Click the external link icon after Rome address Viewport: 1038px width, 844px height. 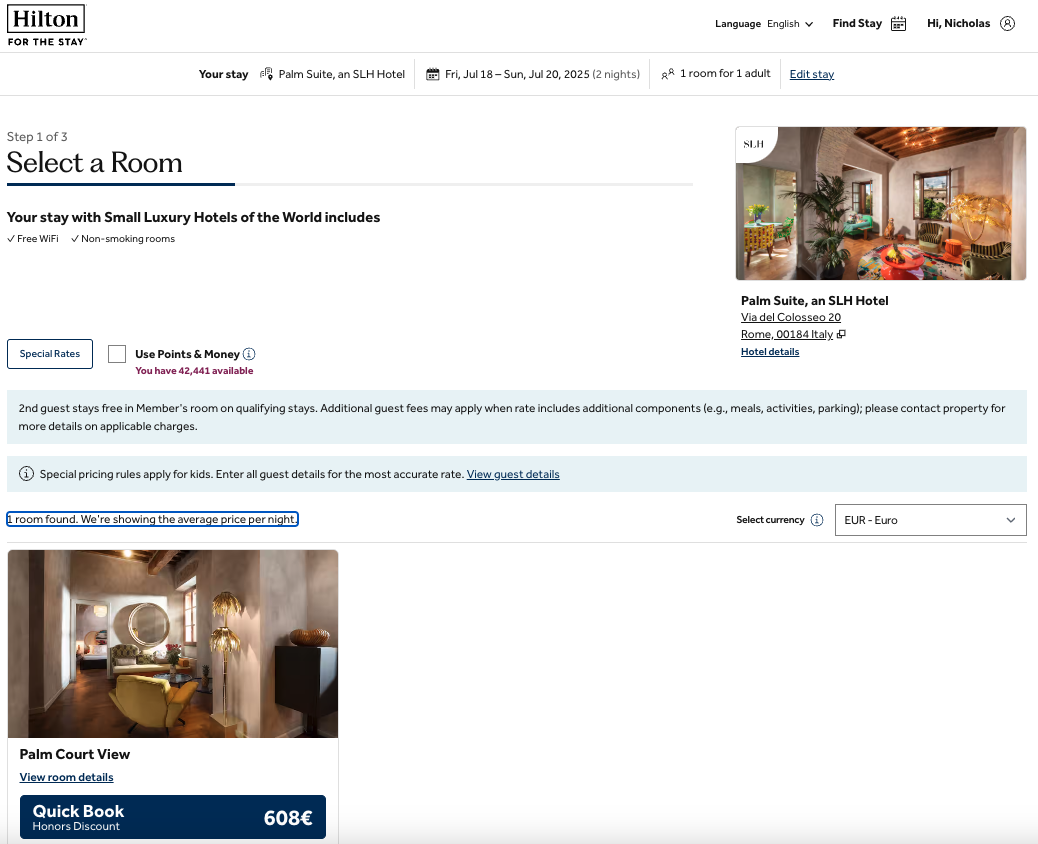coord(841,334)
